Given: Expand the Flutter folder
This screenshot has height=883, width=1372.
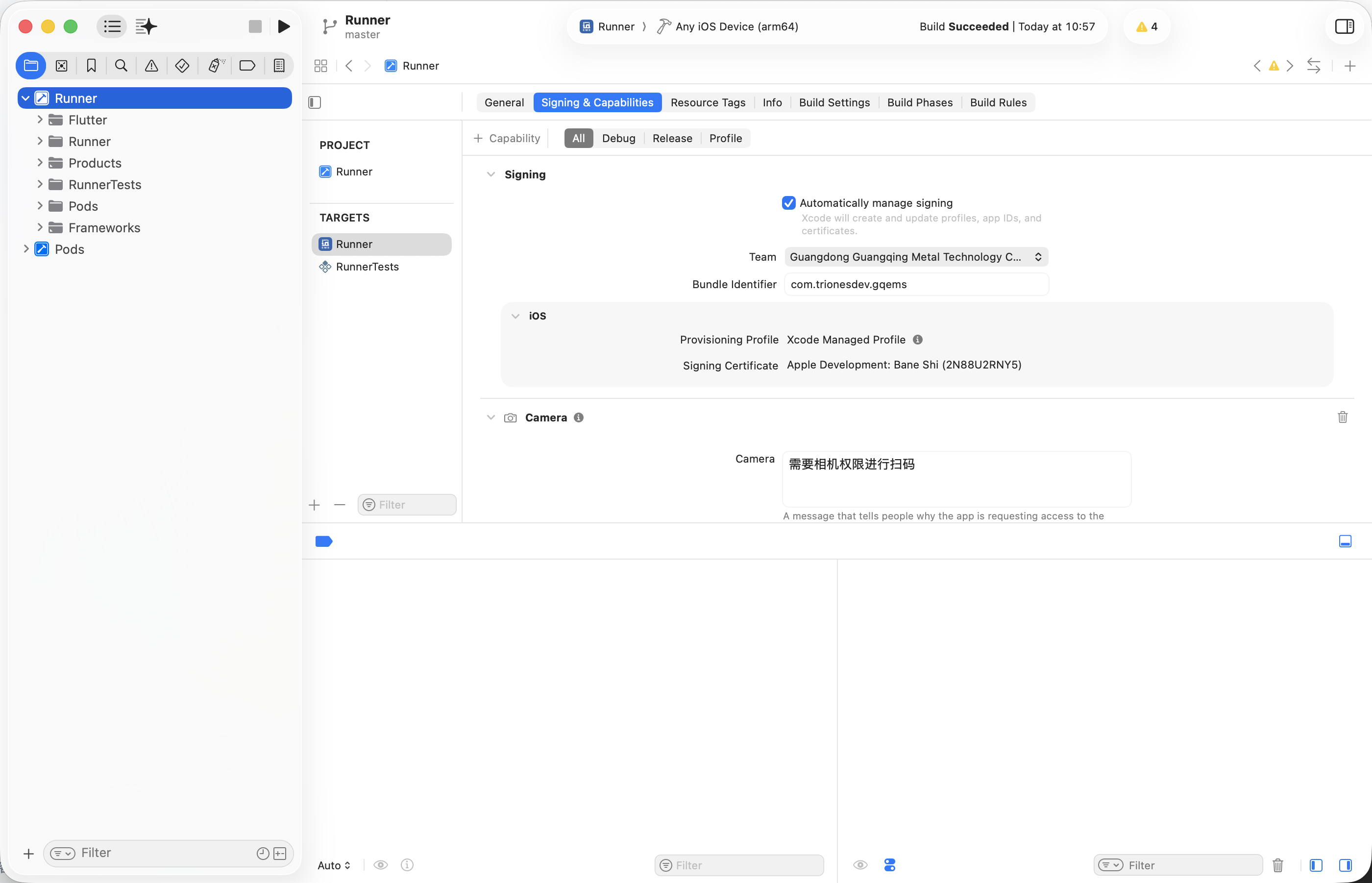Looking at the screenshot, I should 40,120.
